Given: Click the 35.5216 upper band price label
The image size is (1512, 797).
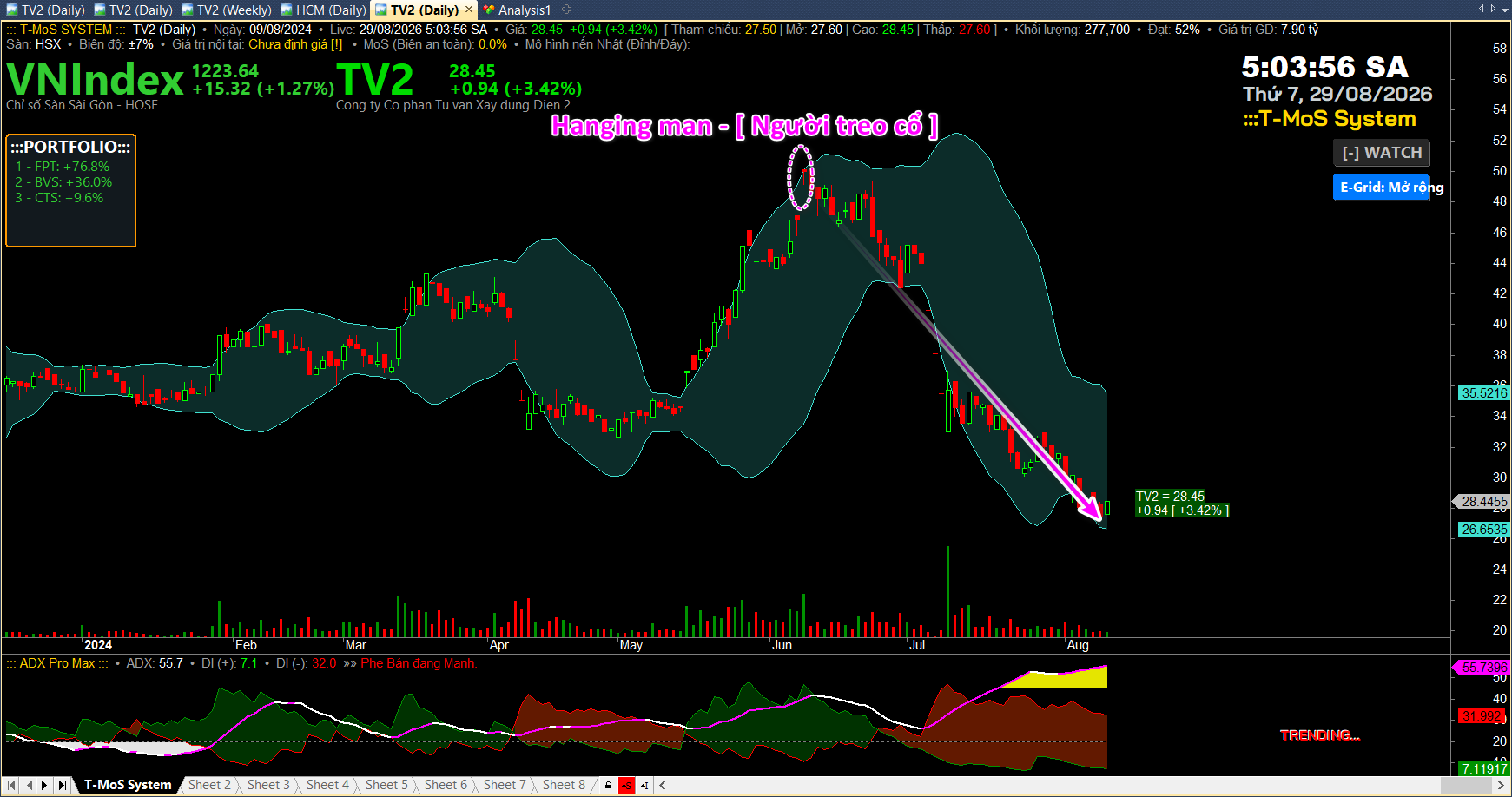Looking at the screenshot, I should coord(1483,393).
